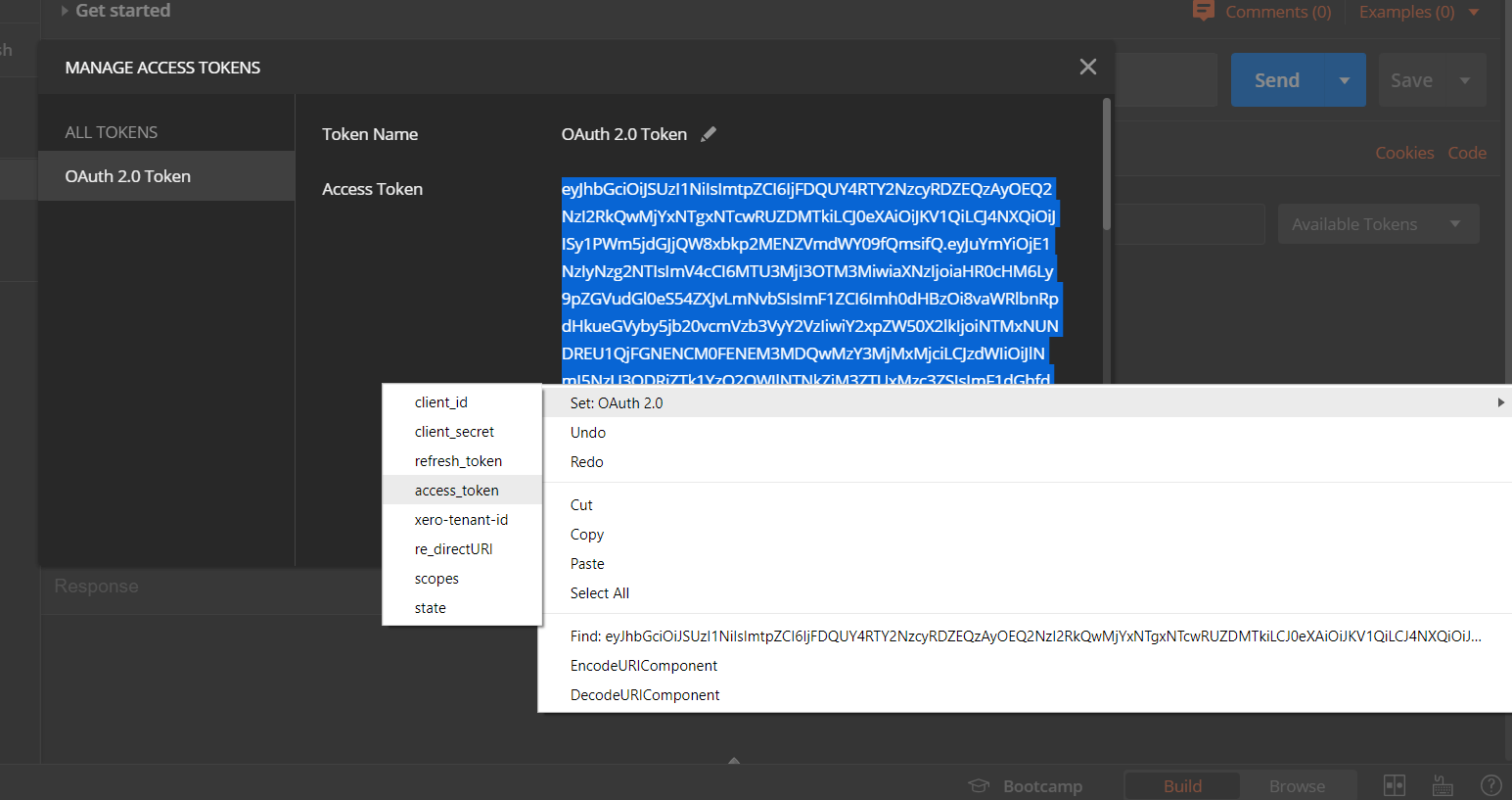The image size is (1512, 800).
Task: Click the Help question mark icon
Action: click(x=1490, y=784)
